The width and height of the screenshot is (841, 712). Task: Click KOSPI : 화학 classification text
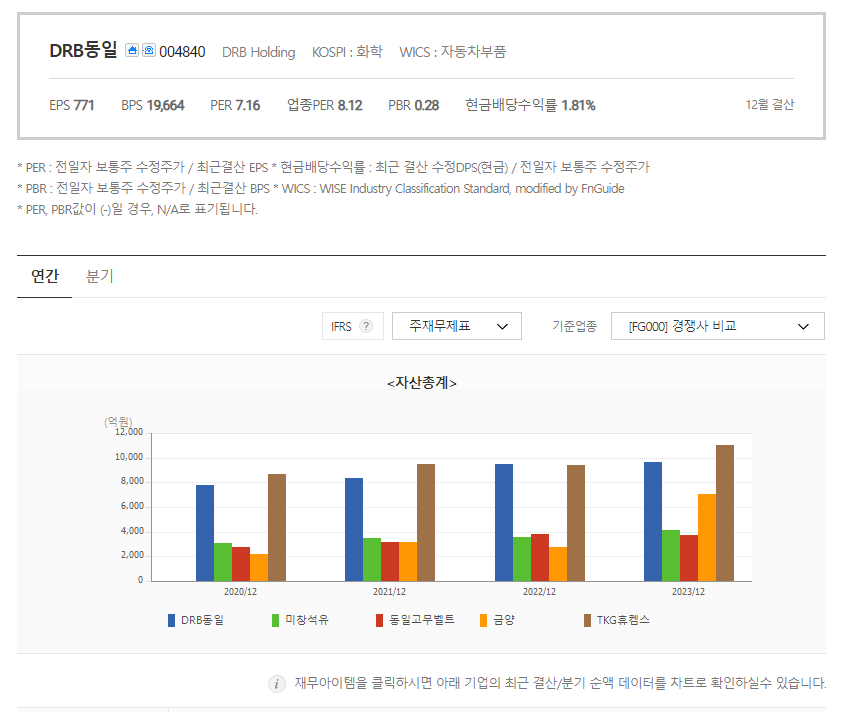pos(347,52)
